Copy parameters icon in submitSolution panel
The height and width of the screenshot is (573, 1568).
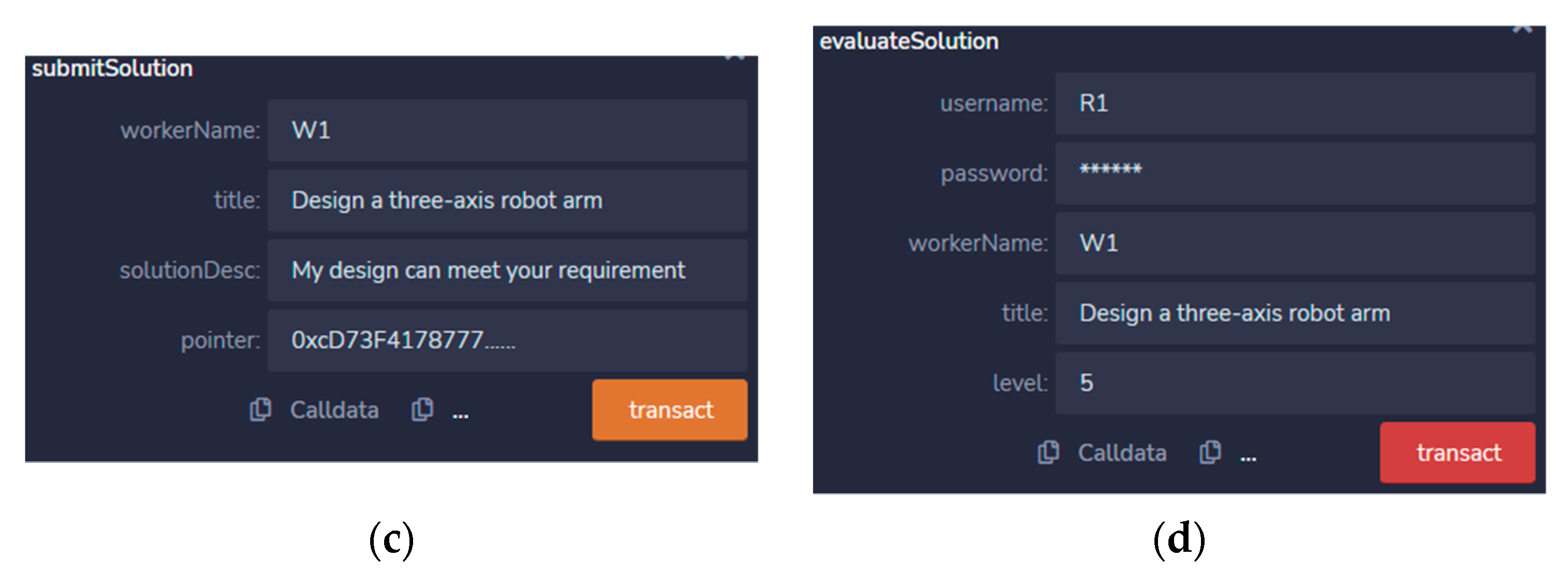pyautogui.click(x=422, y=410)
